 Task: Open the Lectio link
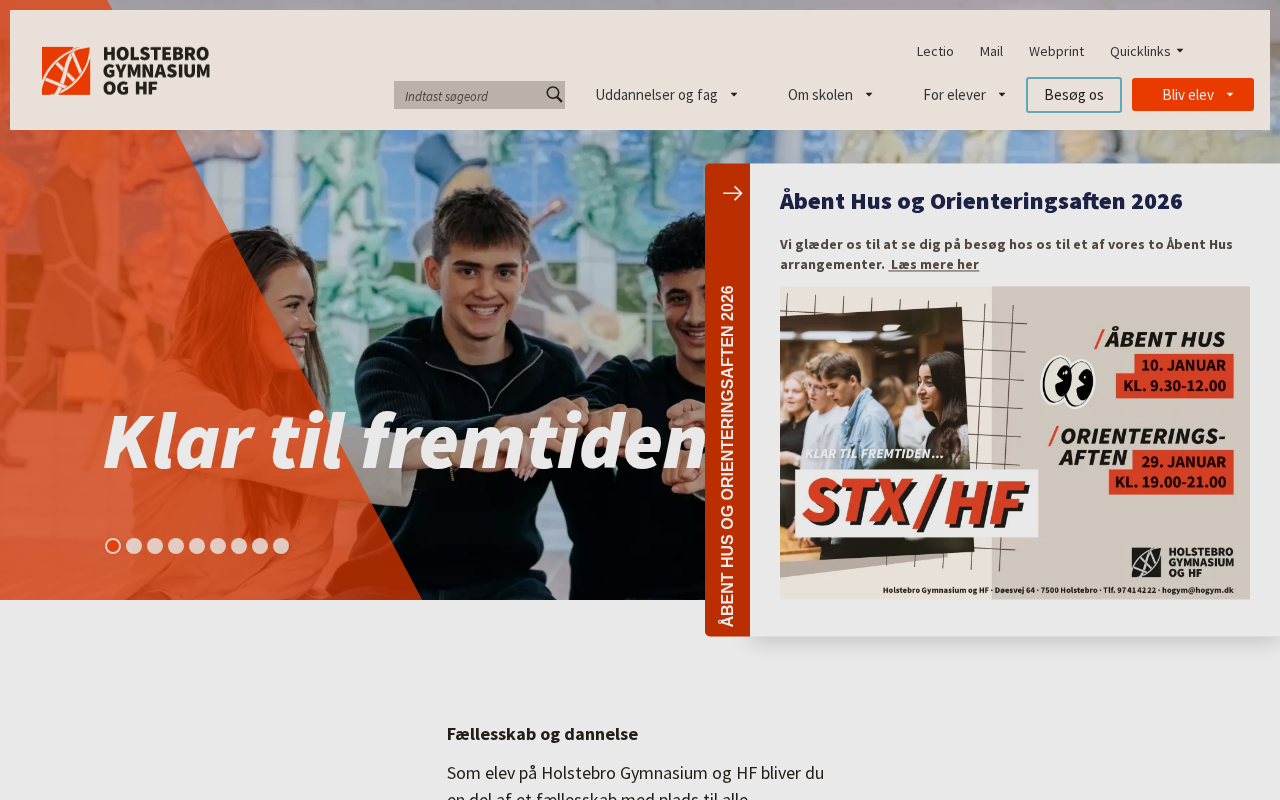pos(935,51)
